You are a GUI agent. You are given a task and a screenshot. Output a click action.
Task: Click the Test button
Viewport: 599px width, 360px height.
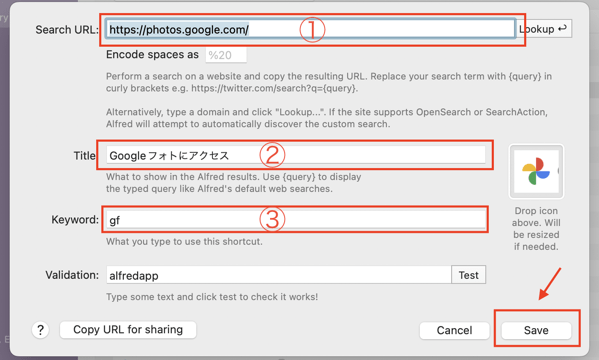[x=468, y=275]
